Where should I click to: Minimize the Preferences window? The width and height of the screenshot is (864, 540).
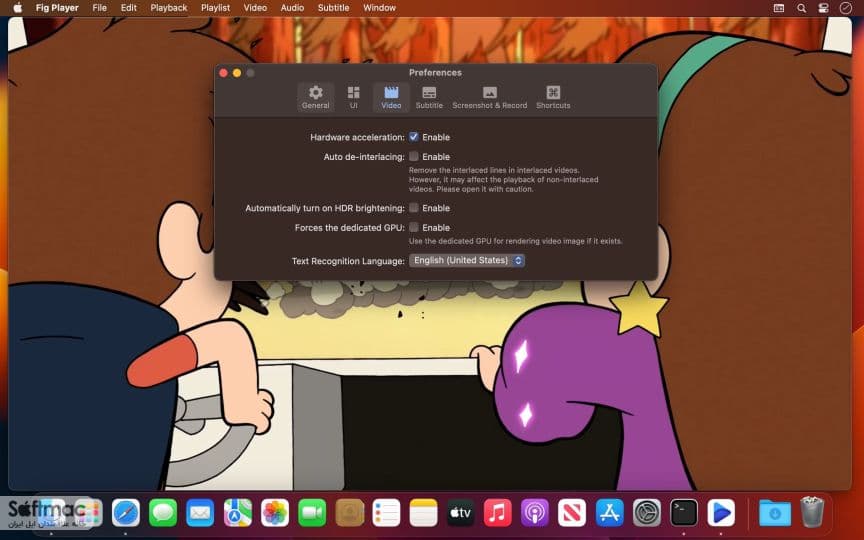click(237, 73)
